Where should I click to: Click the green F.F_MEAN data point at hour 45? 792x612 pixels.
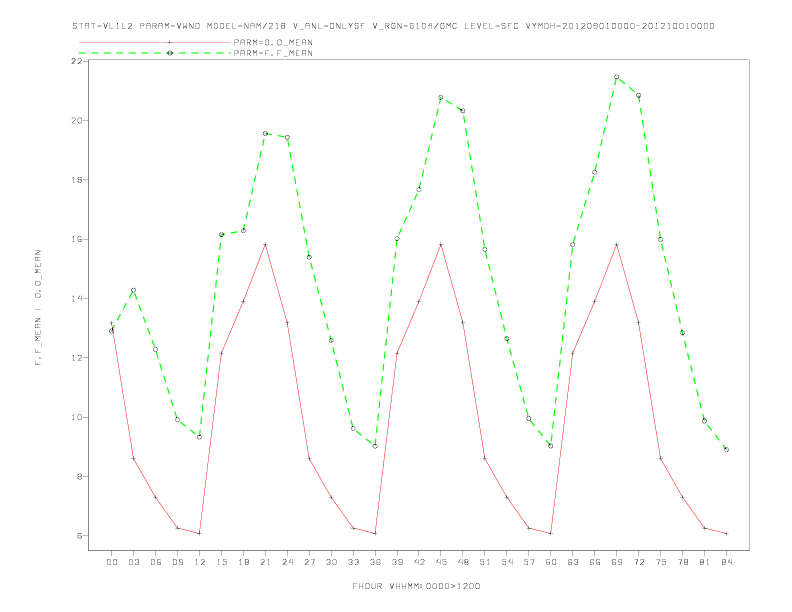(x=441, y=97)
